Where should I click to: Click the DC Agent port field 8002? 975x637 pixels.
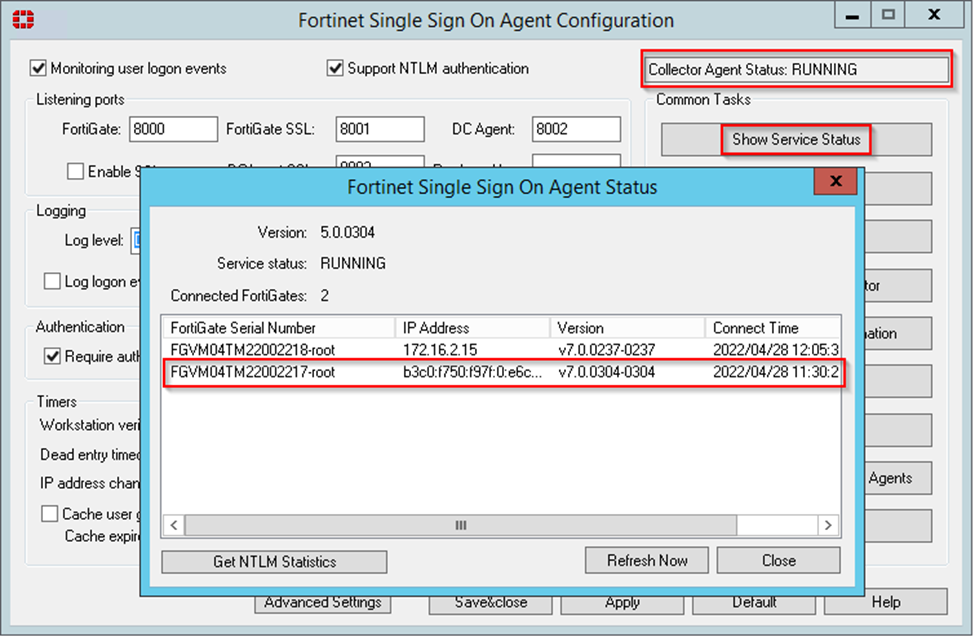(576, 129)
